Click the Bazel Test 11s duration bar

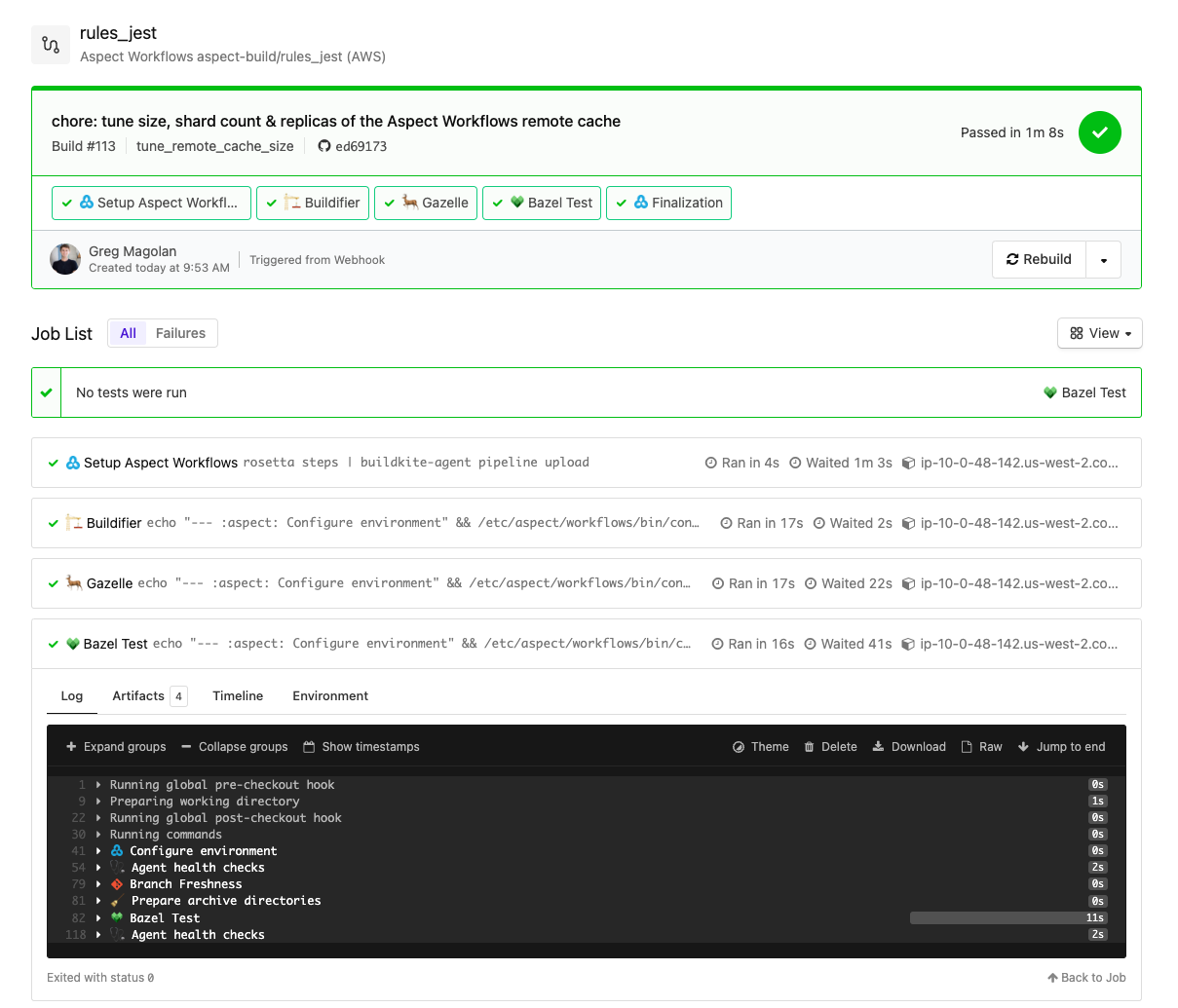[1008, 917]
